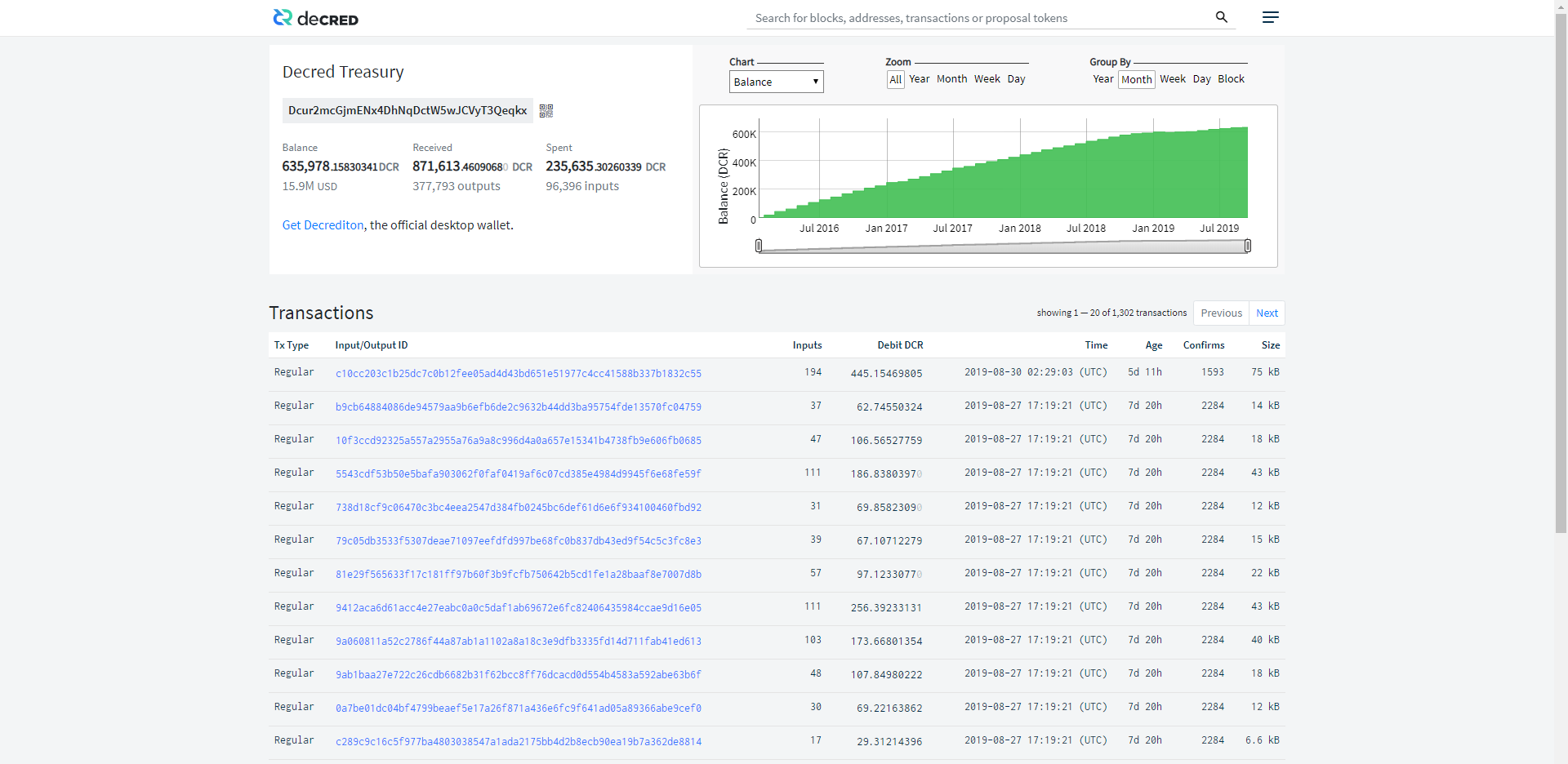Show the treasury address QR code

coord(546,110)
